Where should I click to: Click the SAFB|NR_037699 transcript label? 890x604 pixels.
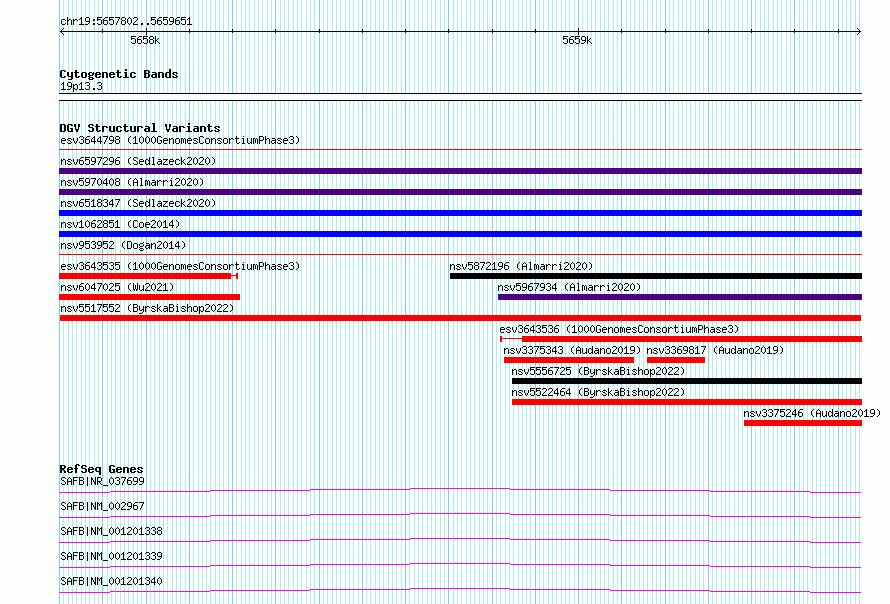102,481
